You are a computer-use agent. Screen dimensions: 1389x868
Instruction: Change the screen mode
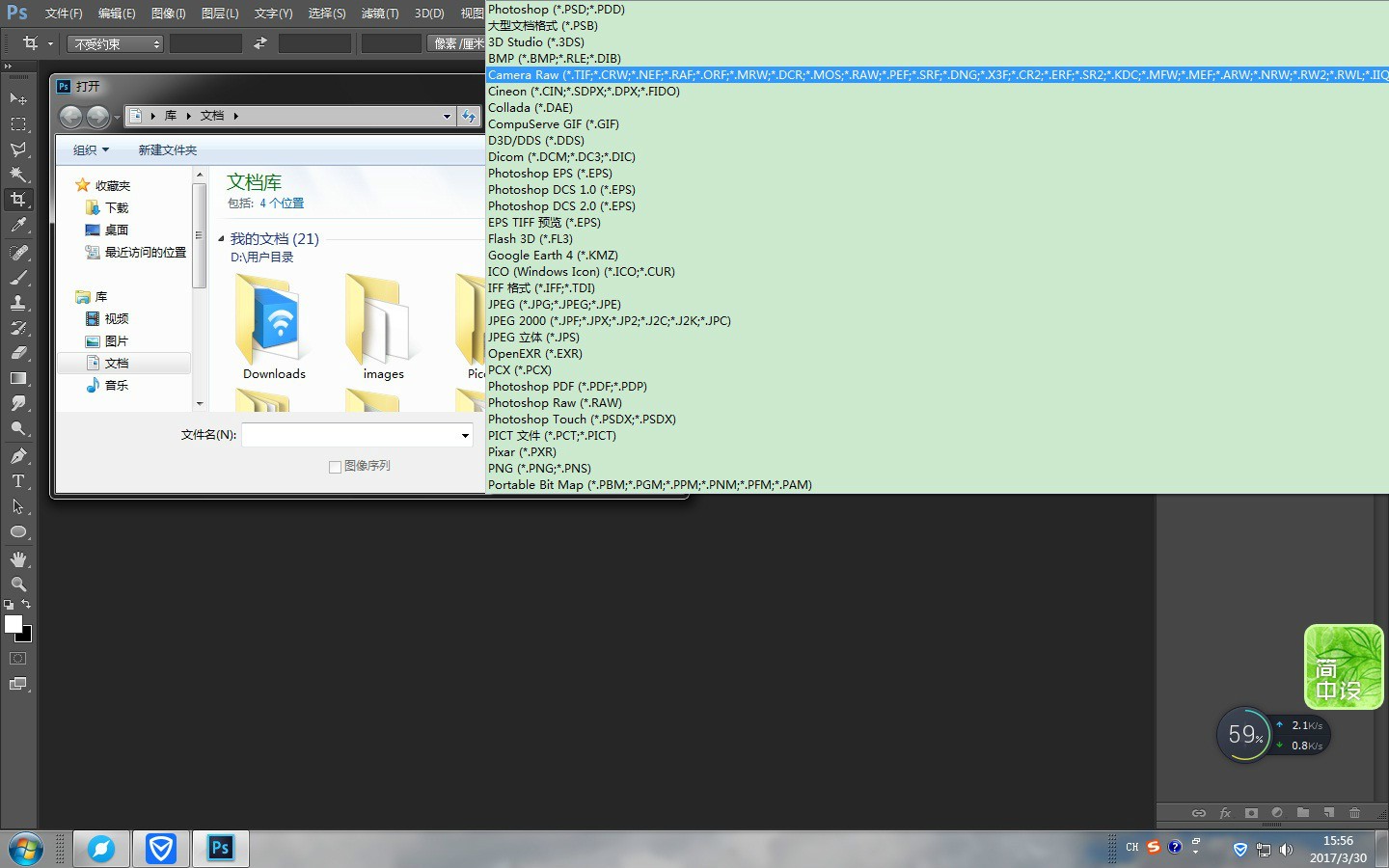pos(18,684)
